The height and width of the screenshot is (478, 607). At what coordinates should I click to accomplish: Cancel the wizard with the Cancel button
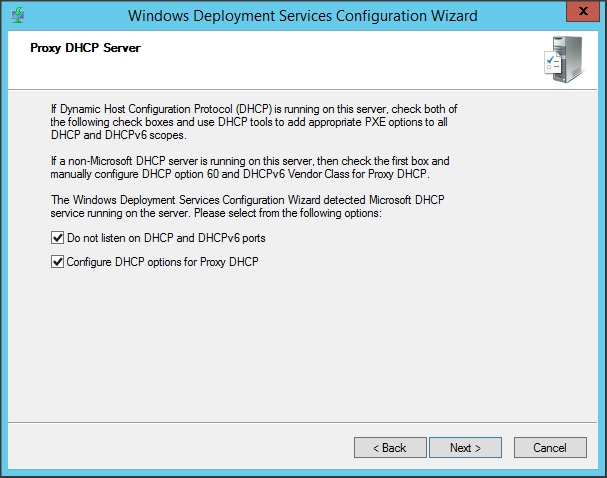[550, 447]
